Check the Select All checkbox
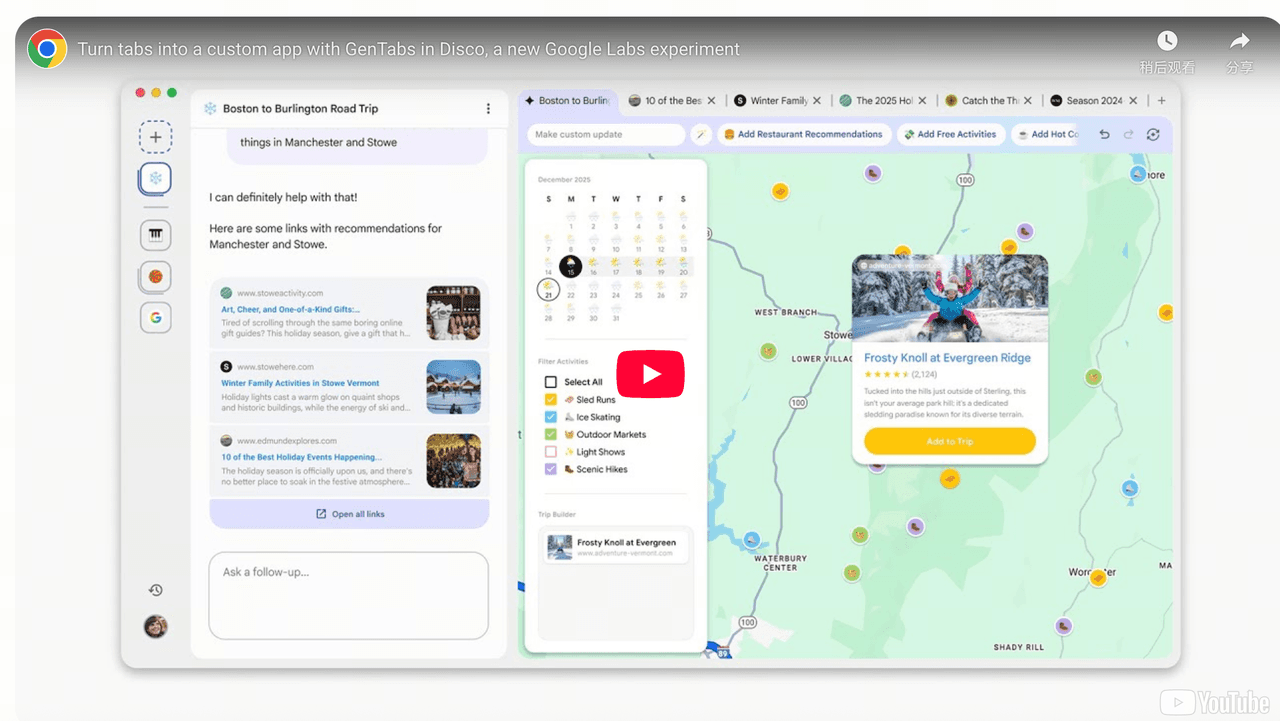1280x721 pixels. point(551,382)
